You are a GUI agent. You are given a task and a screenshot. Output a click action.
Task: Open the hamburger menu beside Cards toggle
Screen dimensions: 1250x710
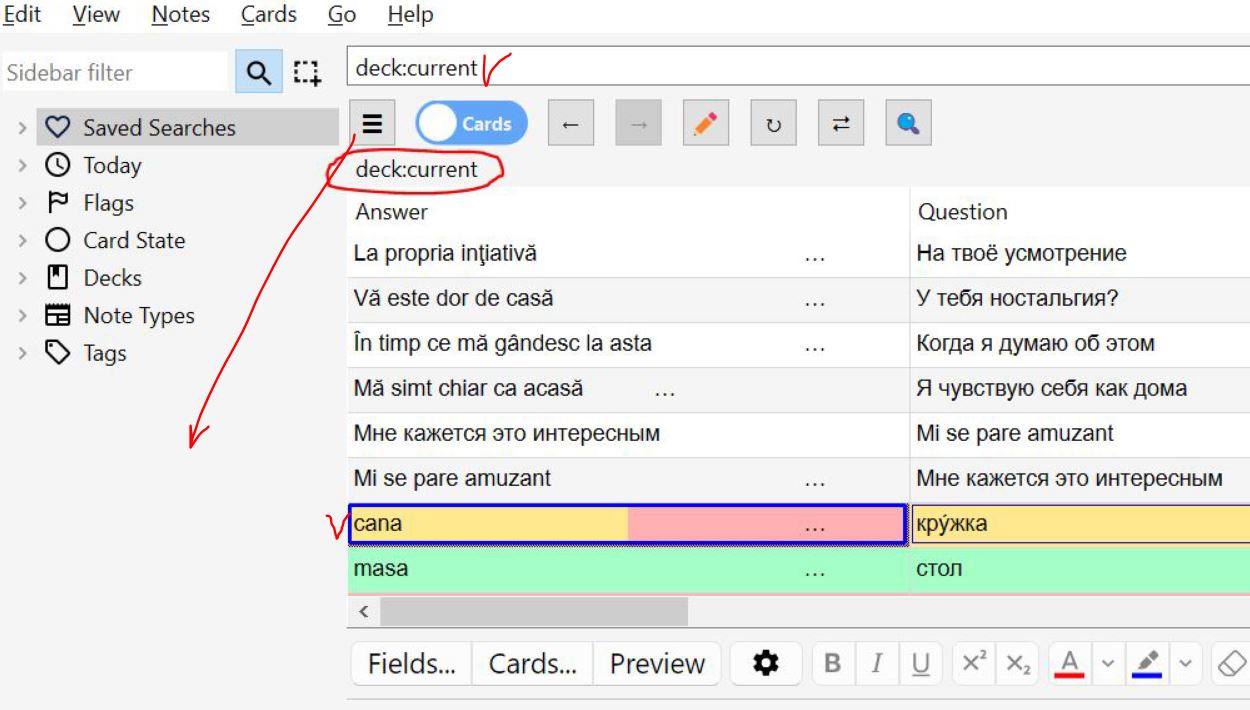click(x=372, y=124)
